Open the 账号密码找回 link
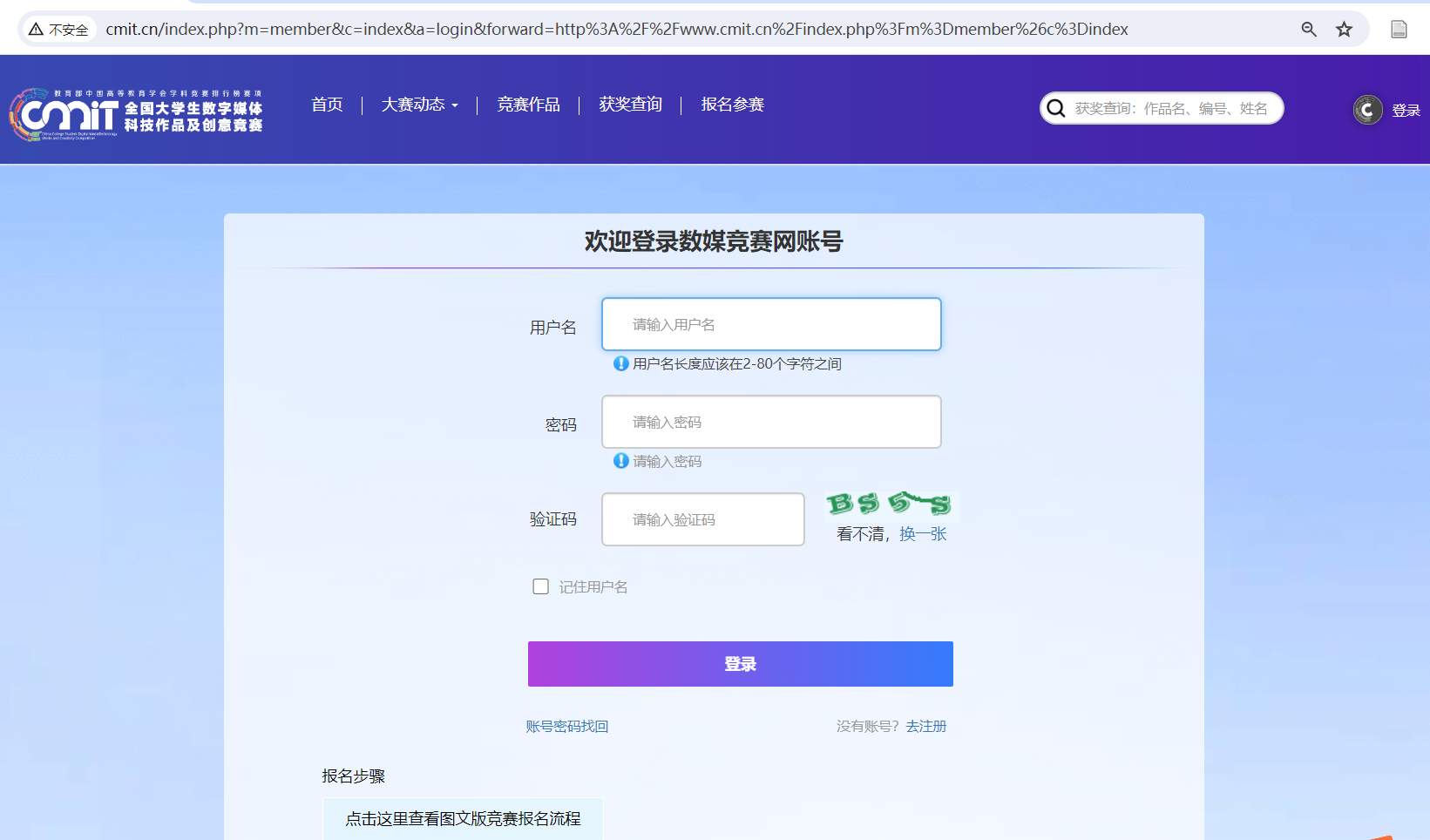The width and height of the screenshot is (1430, 840). click(x=566, y=726)
